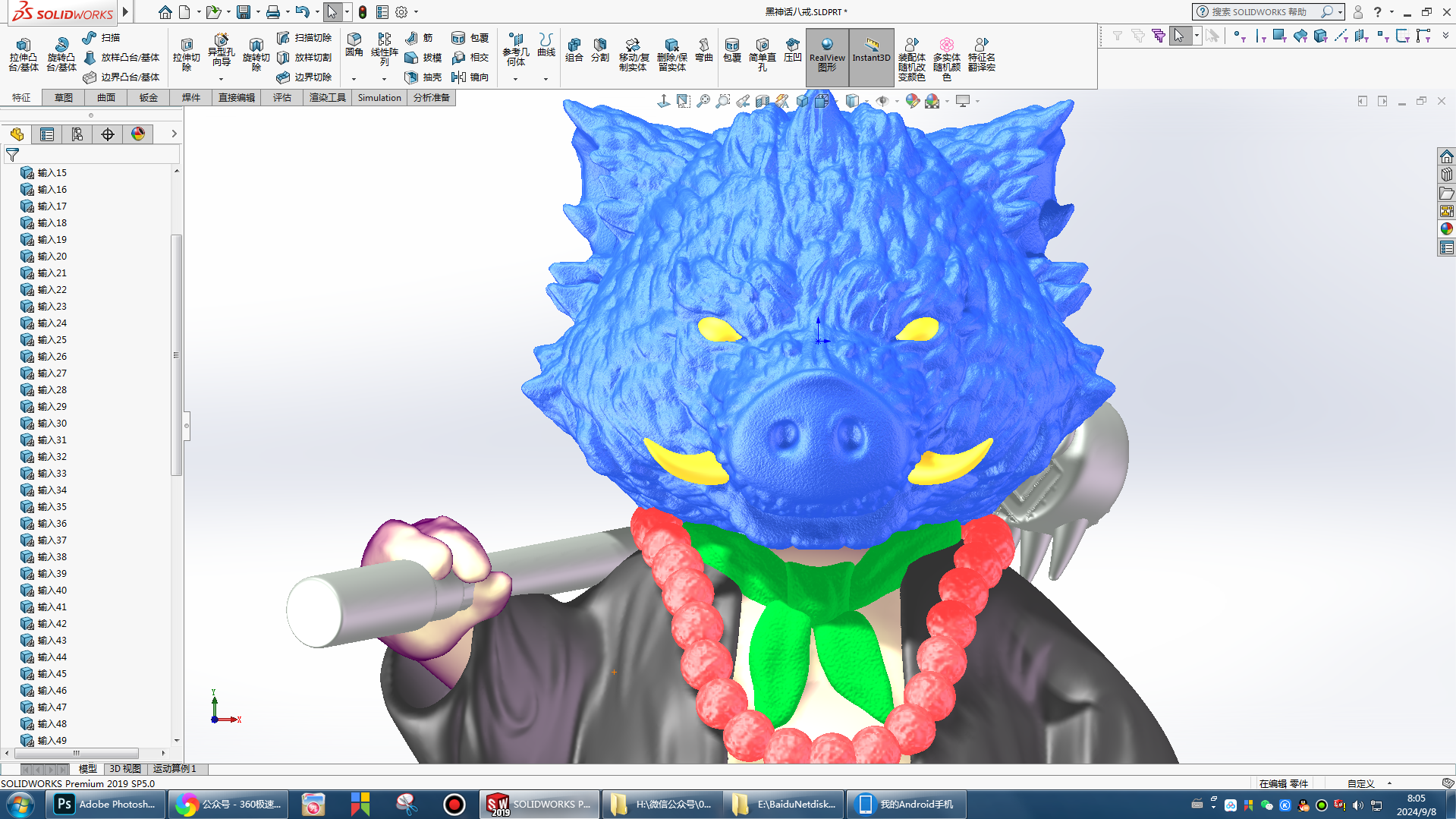The image size is (1456, 819).
Task: Click the 自定义 status bar units button
Action: click(x=1361, y=784)
